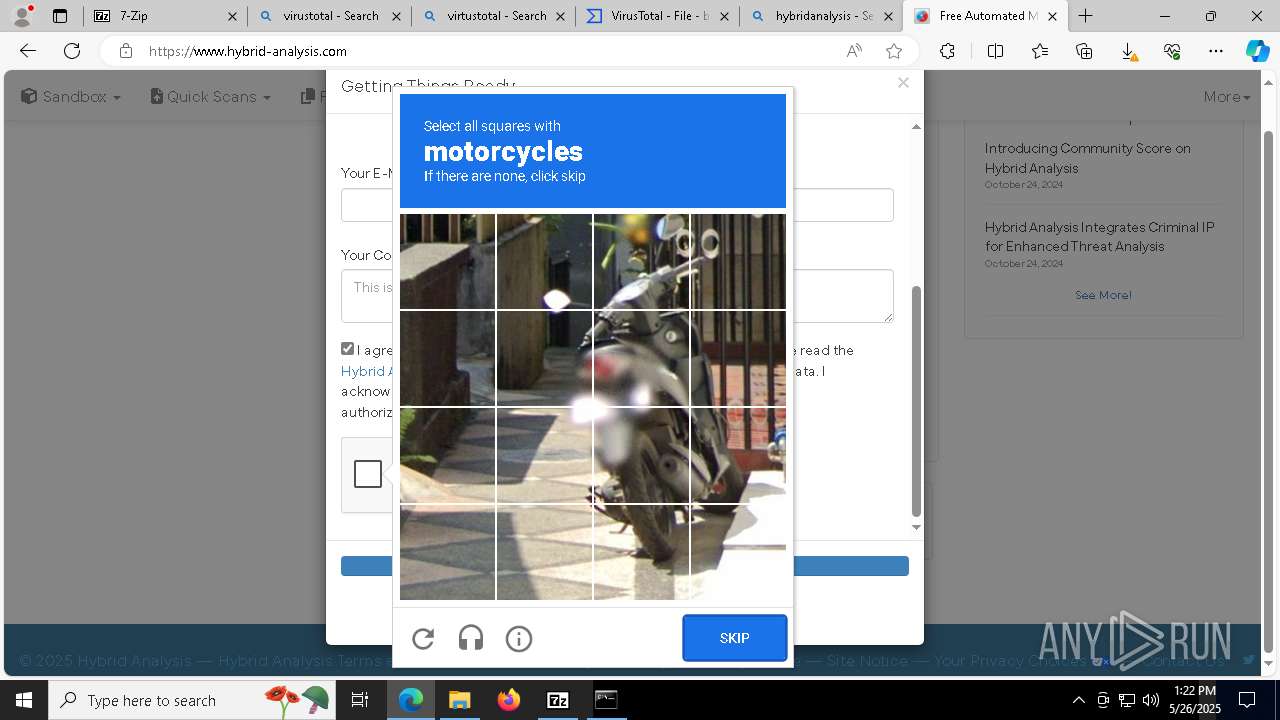Open the tab actions menu
This screenshot has height=720, width=1280.
point(60,16)
